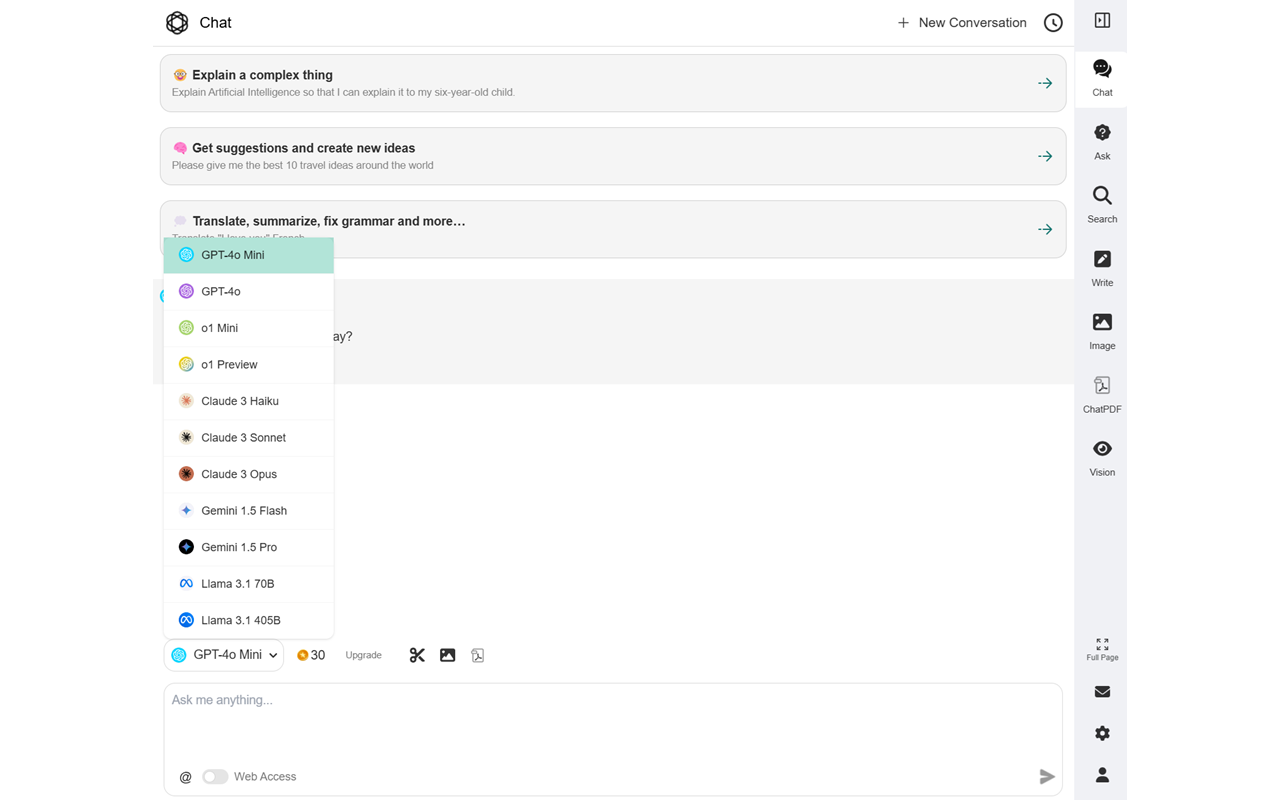This screenshot has width=1280, height=800.
Task: Attach a PDF using the PDF icon
Action: 477,655
